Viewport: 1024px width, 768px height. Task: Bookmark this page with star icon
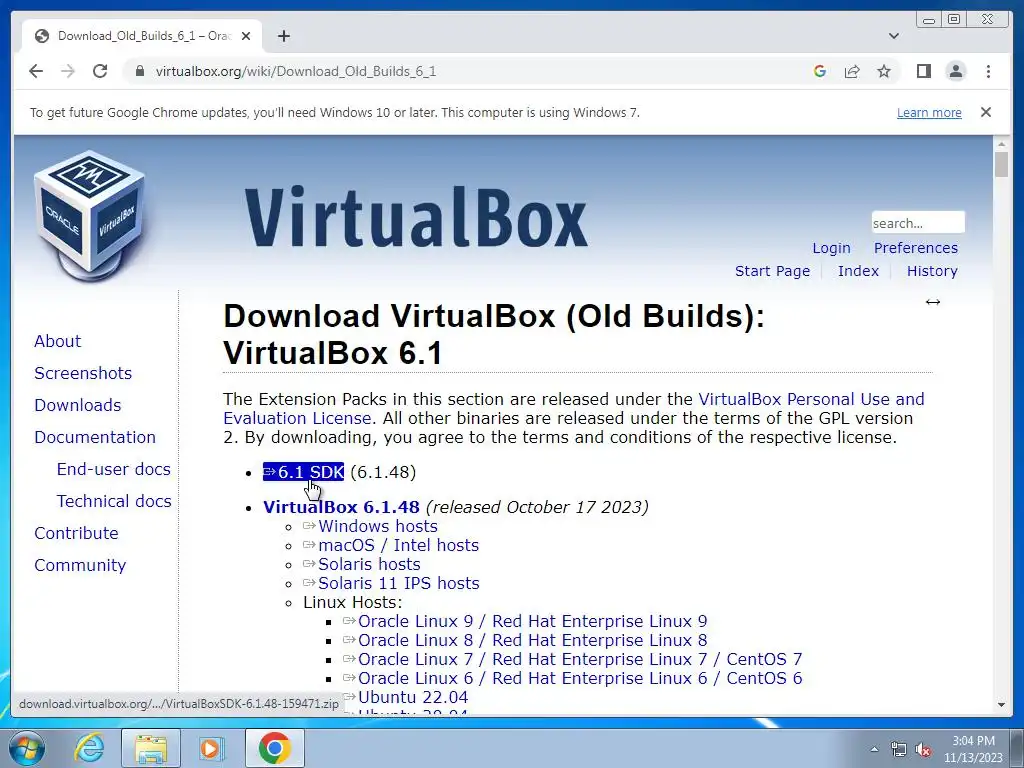click(884, 71)
